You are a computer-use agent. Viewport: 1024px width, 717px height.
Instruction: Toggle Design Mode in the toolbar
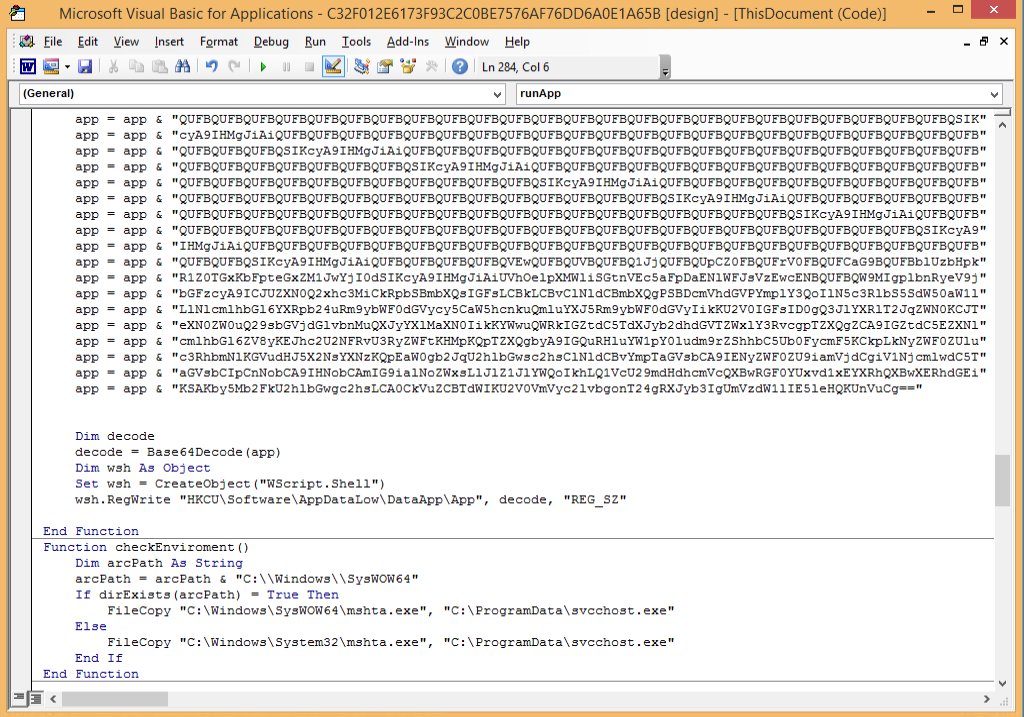coord(333,67)
